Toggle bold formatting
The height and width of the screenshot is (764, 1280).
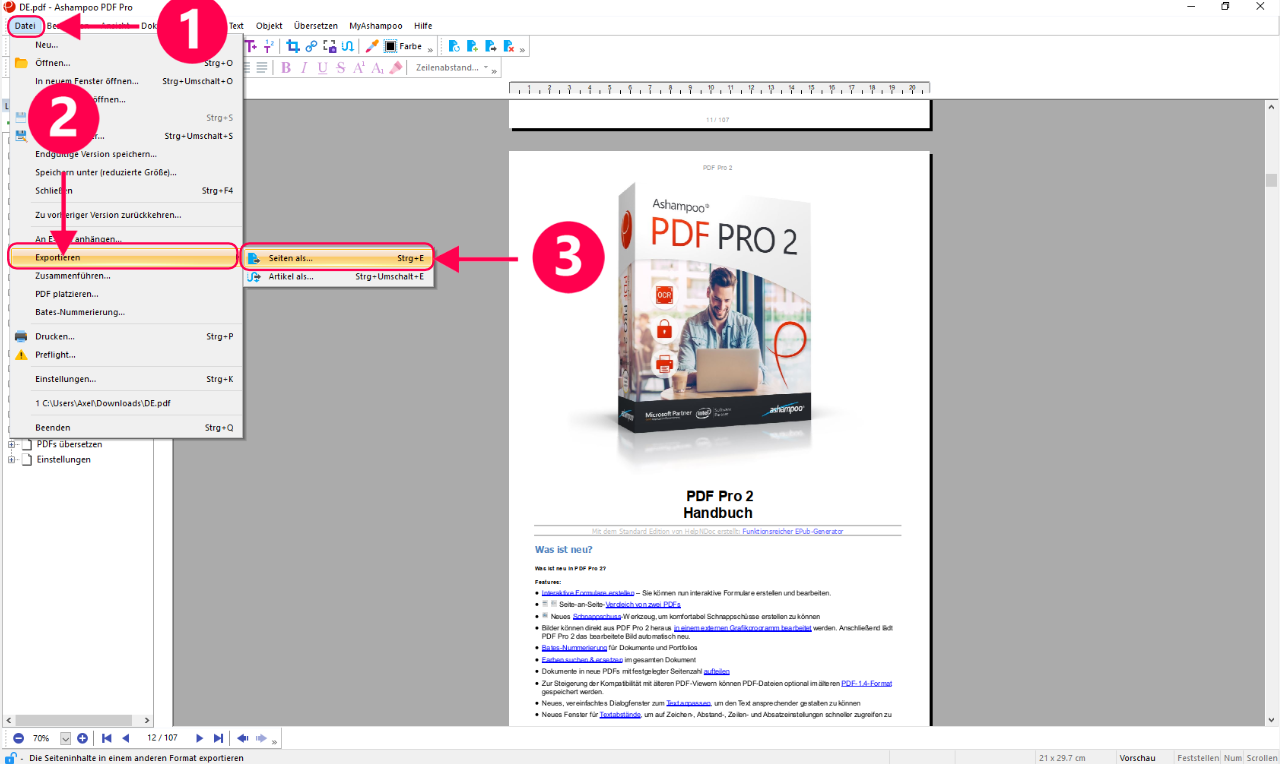click(x=286, y=67)
